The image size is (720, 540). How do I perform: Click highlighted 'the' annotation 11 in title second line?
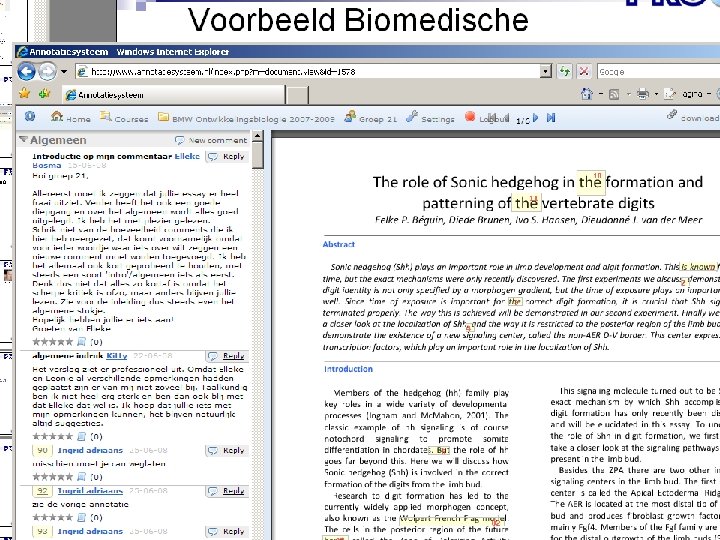(527, 203)
